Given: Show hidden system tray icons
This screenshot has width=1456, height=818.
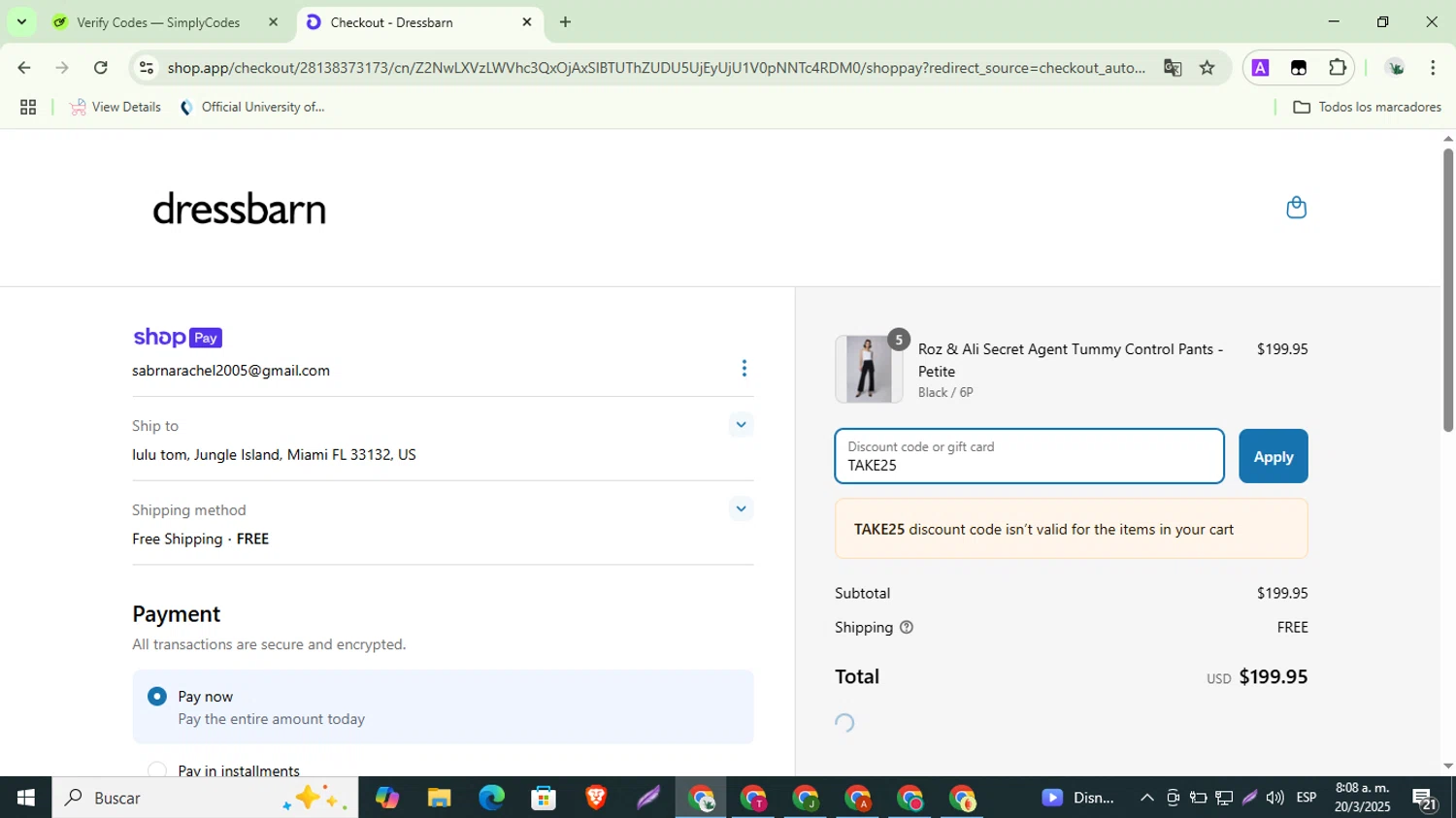Looking at the screenshot, I should [x=1146, y=798].
